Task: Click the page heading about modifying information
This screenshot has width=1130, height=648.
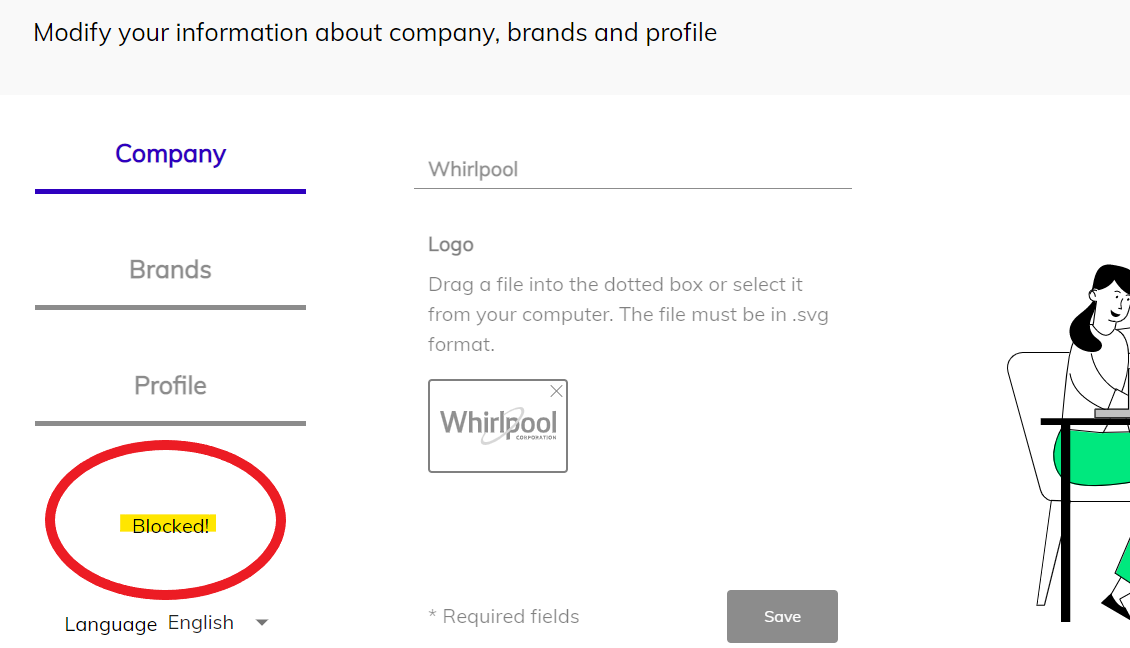Action: (375, 33)
